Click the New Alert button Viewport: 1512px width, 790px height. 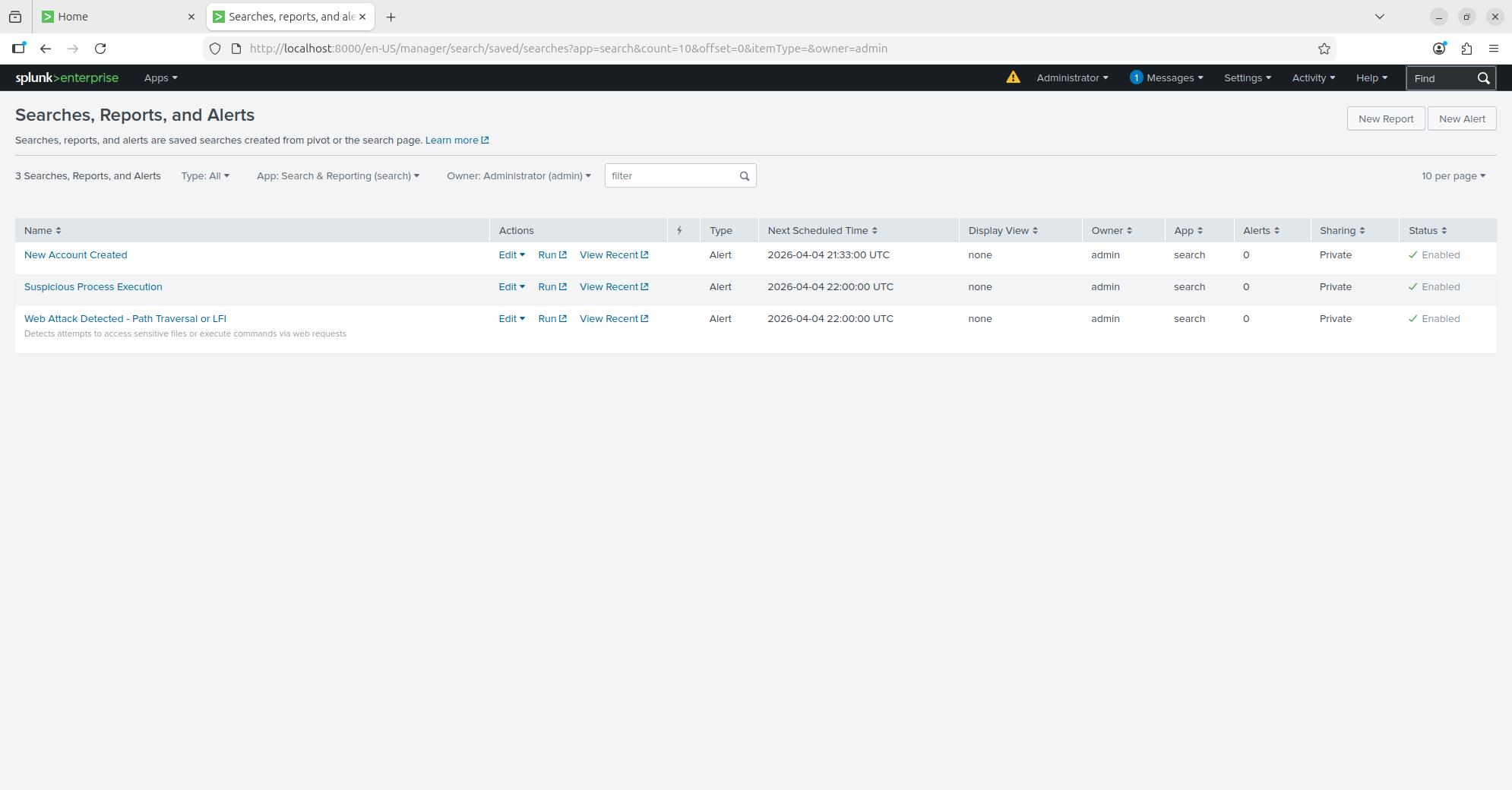click(1462, 119)
